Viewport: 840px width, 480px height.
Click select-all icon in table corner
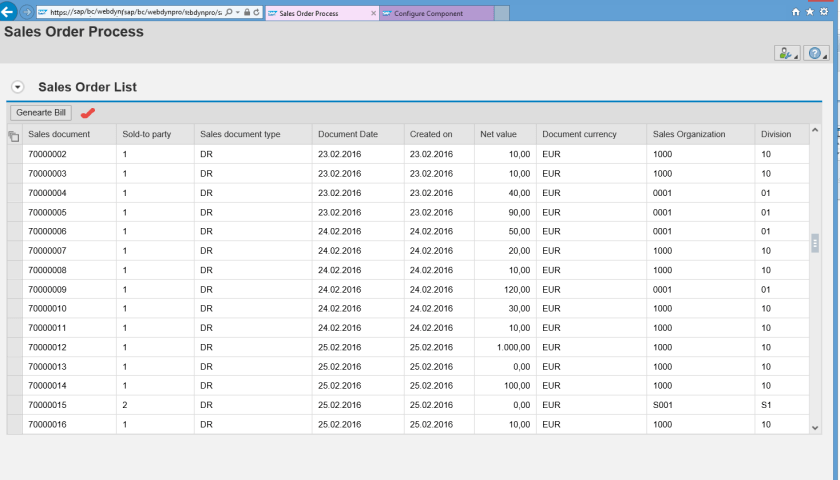[14, 136]
